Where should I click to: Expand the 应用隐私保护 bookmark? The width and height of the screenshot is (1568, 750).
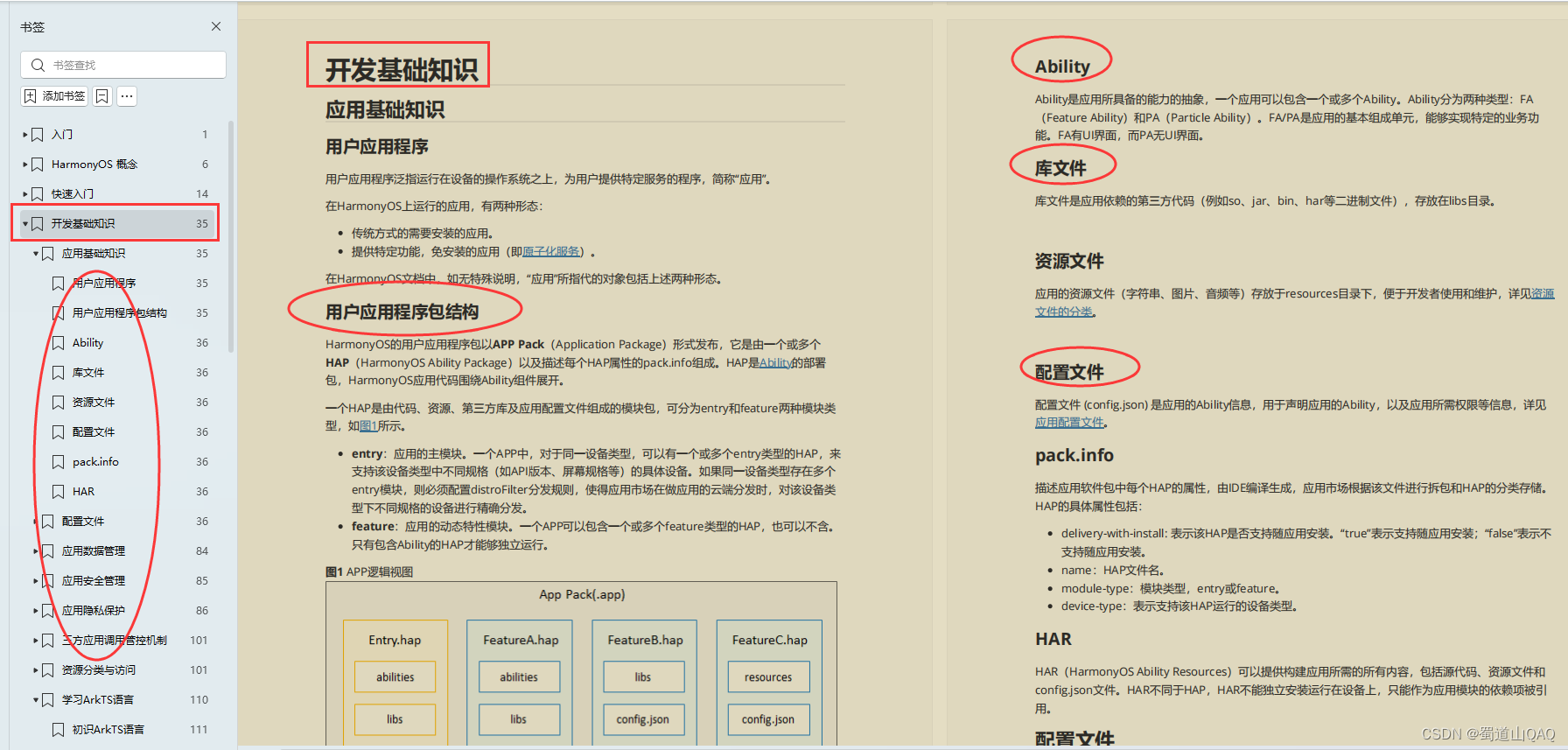pyautogui.click(x=36, y=611)
